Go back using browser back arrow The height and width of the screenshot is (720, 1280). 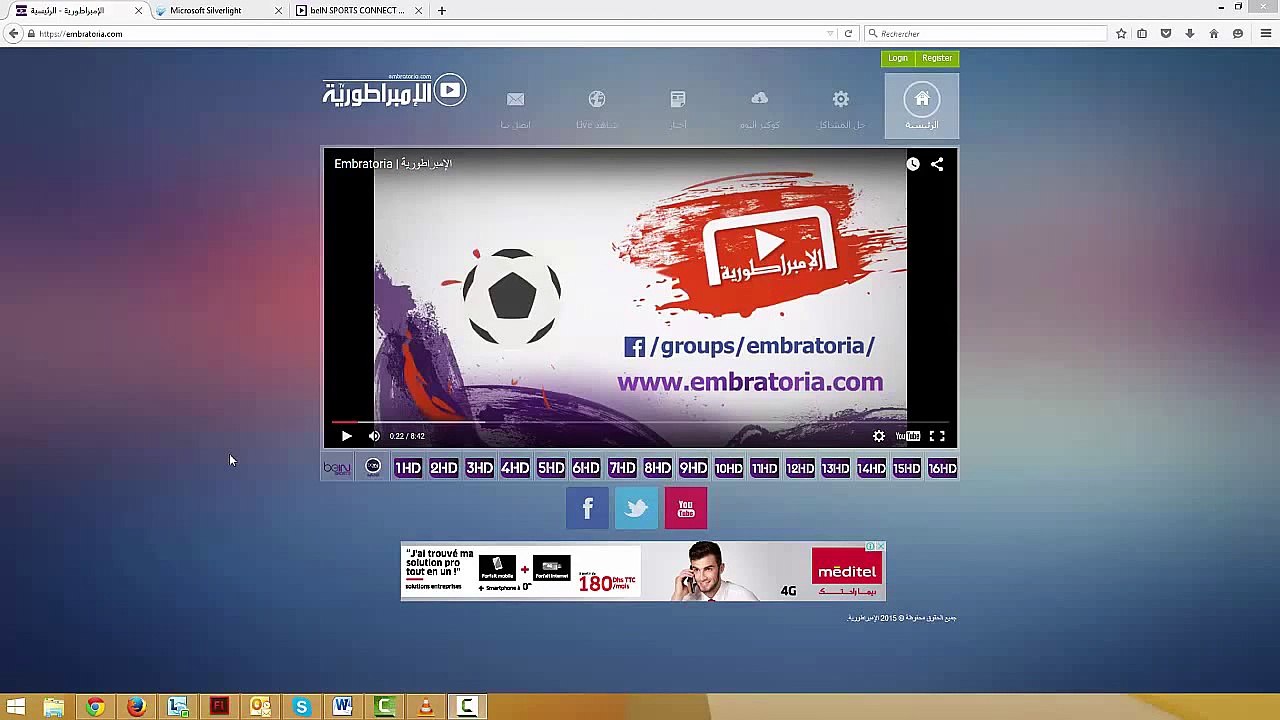coord(13,34)
